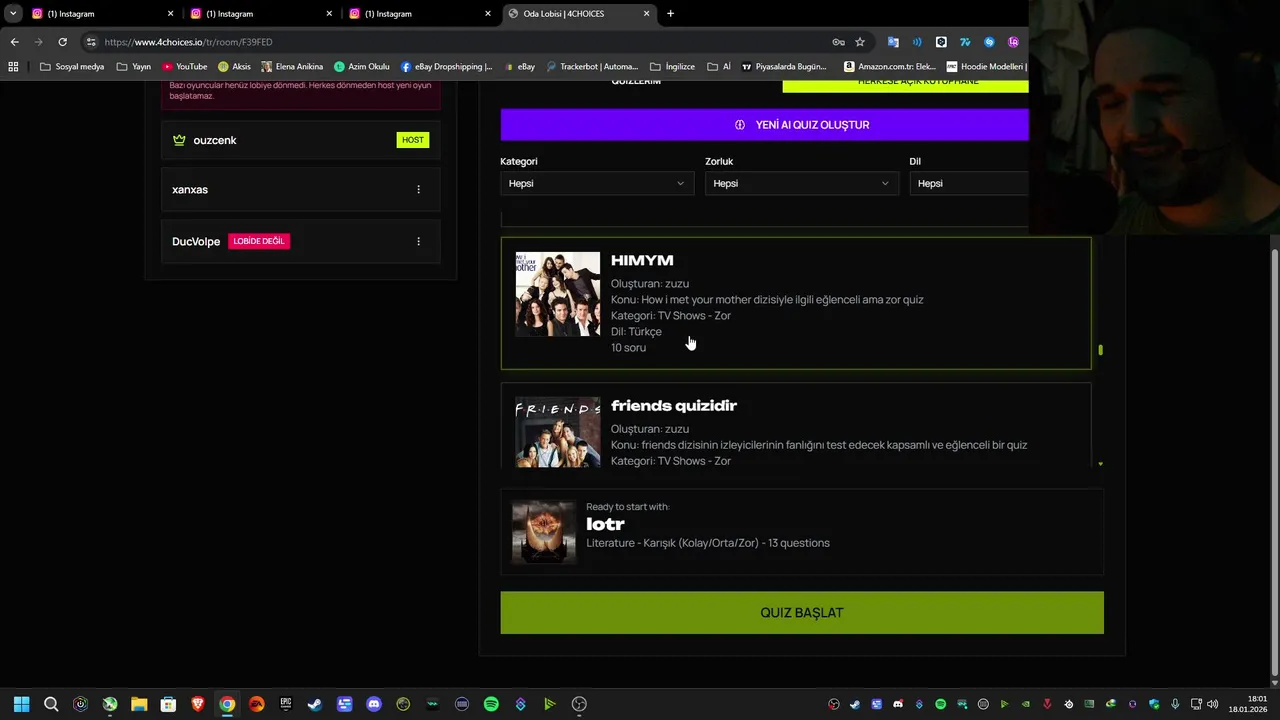
Task: Open the three-dot menu for DucVolpe
Action: [418, 241]
